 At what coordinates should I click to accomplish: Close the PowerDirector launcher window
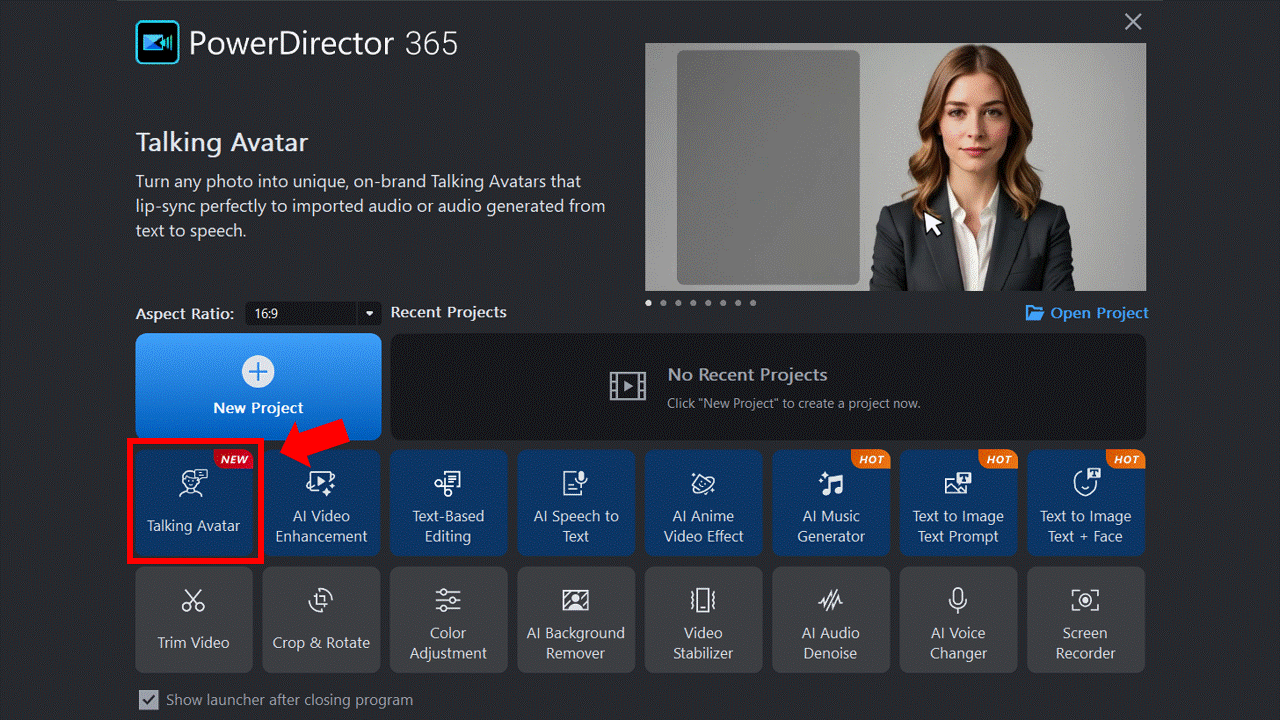point(1133,22)
